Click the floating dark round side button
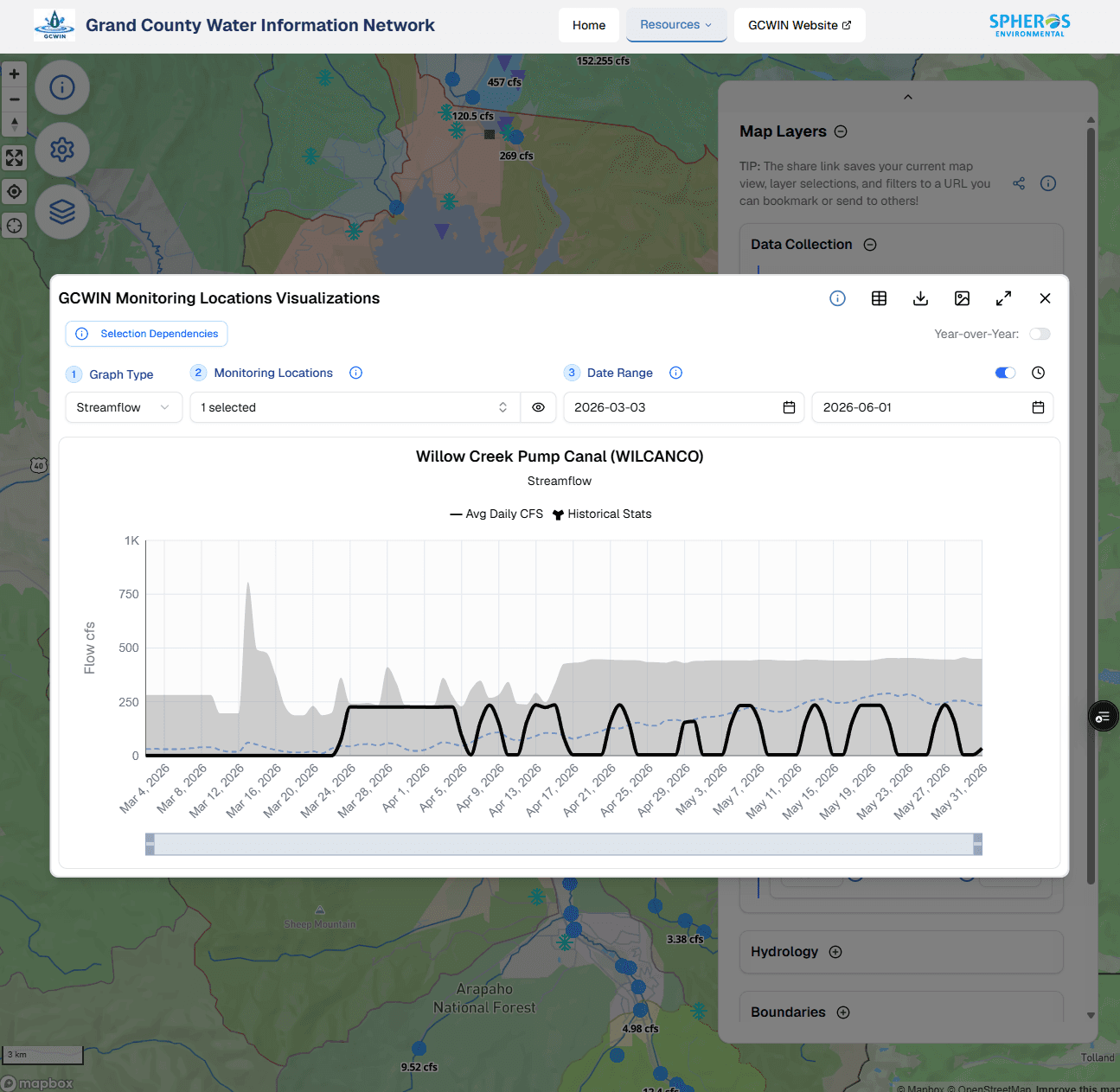This screenshot has height=1092, width=1120. tap(1103, 717)
